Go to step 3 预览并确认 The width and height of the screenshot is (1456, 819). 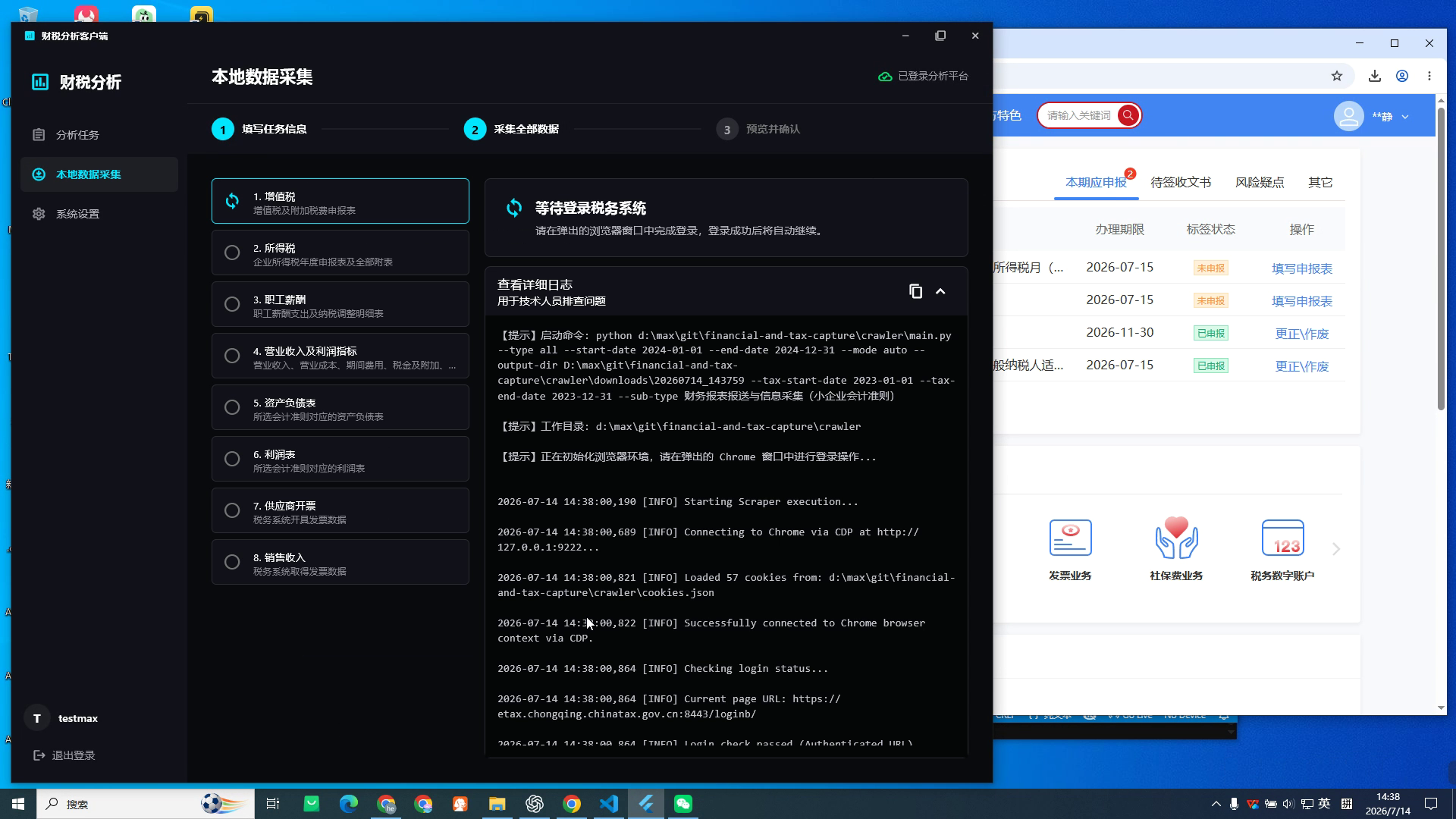pos(758,129)
